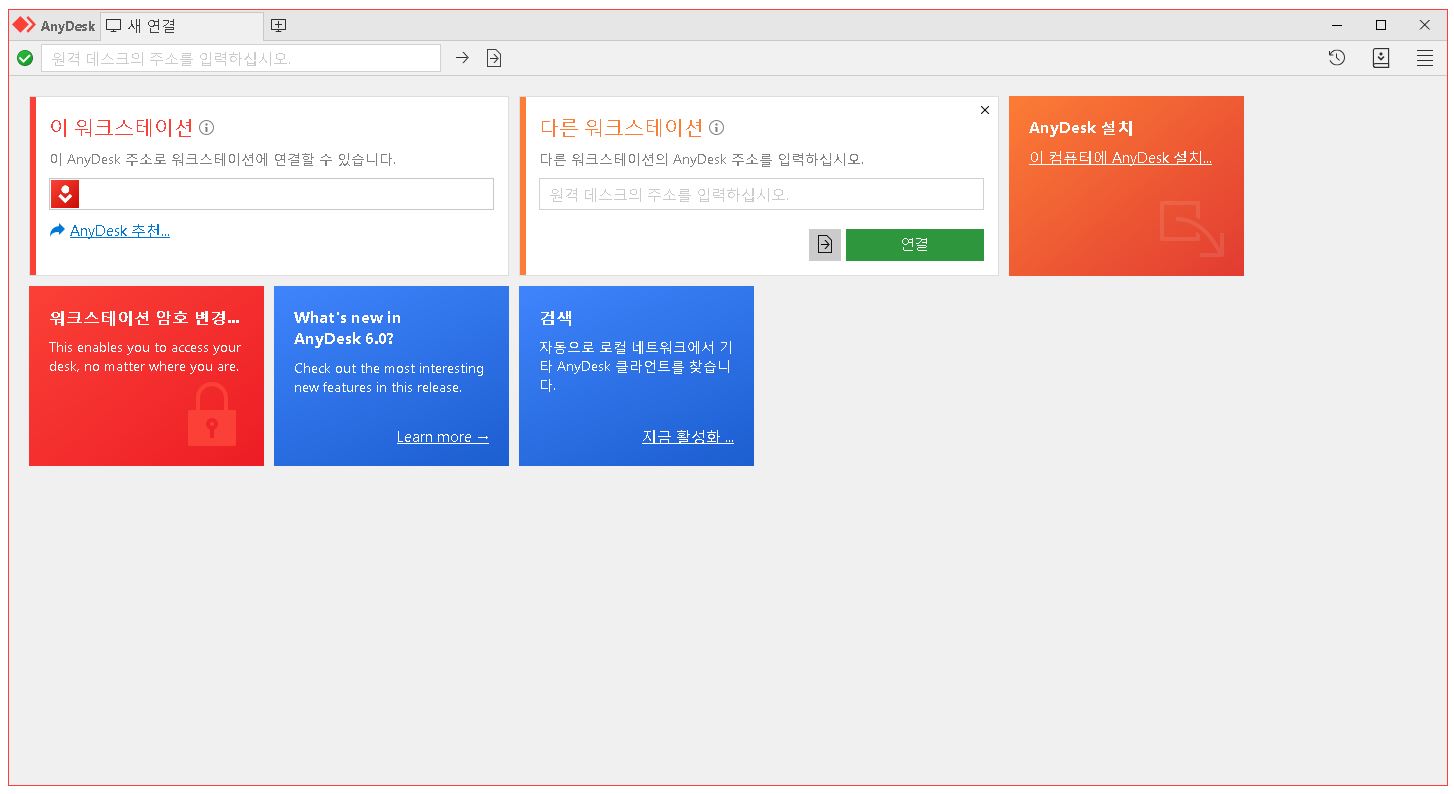1454x794 pixels.
Task: Click What's new in AnyDesk 6.0? heading
Action: pos(347,328)
